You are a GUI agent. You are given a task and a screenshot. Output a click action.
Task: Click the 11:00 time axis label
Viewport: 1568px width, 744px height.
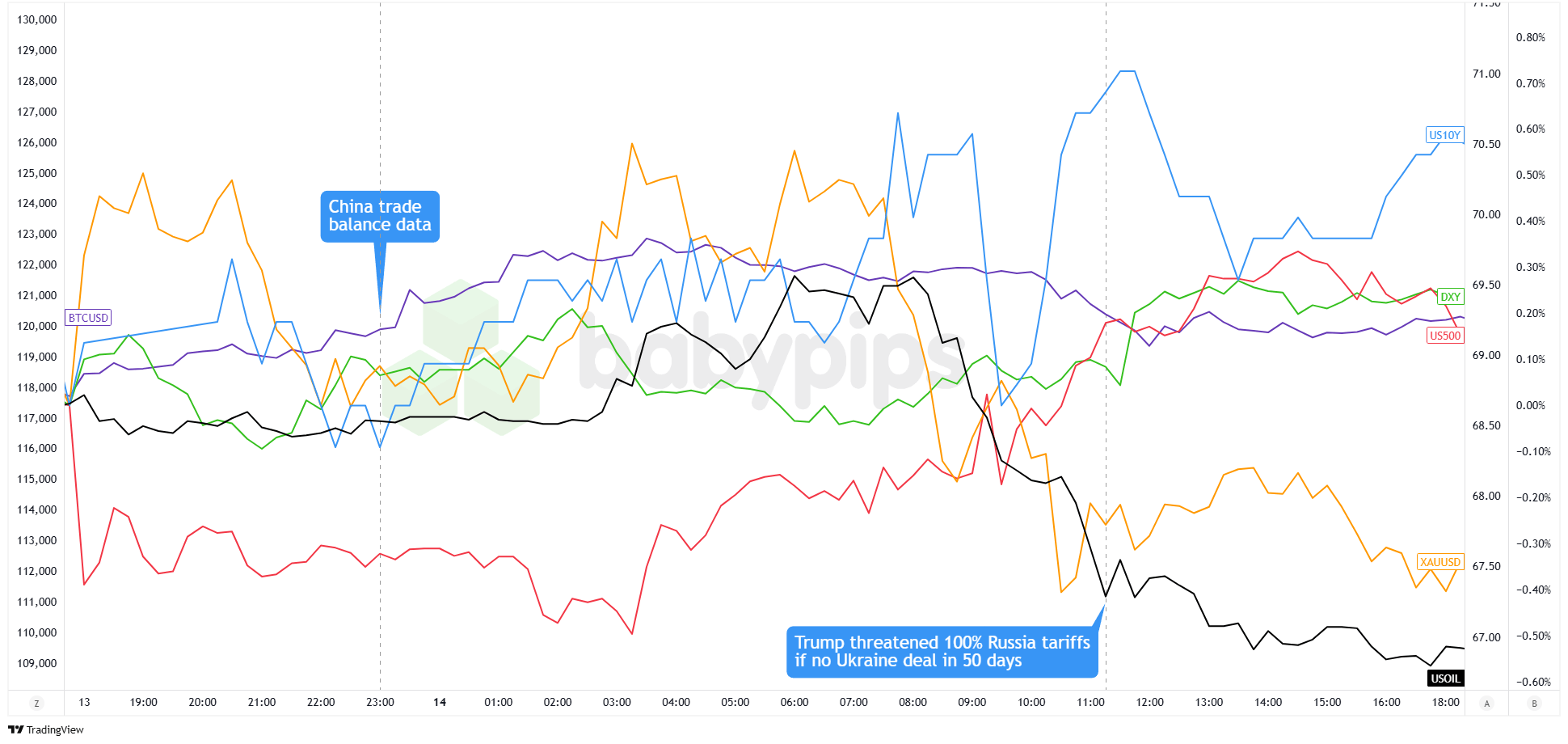point(1090,702)
